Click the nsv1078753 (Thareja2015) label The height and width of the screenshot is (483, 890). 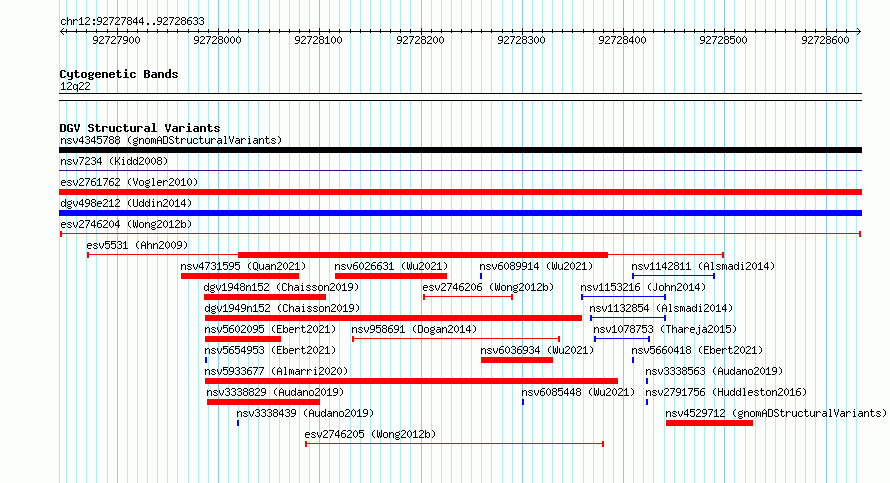point(665,329)
